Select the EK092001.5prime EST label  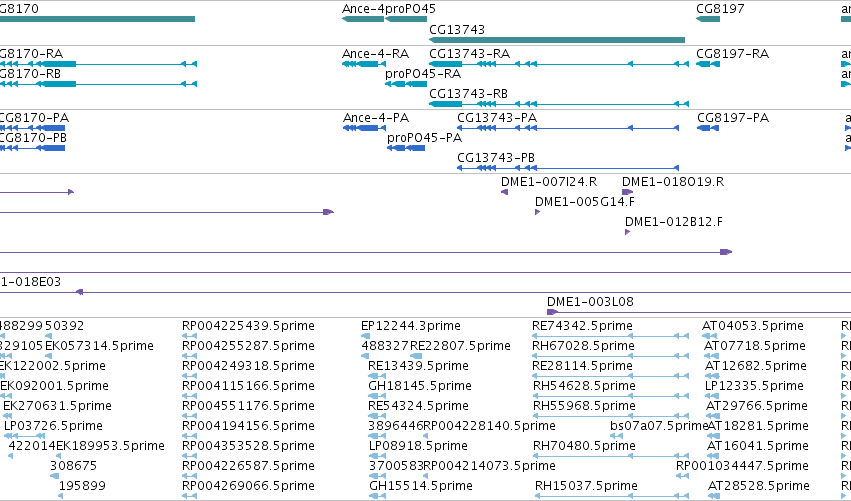(x=54, y=386)
